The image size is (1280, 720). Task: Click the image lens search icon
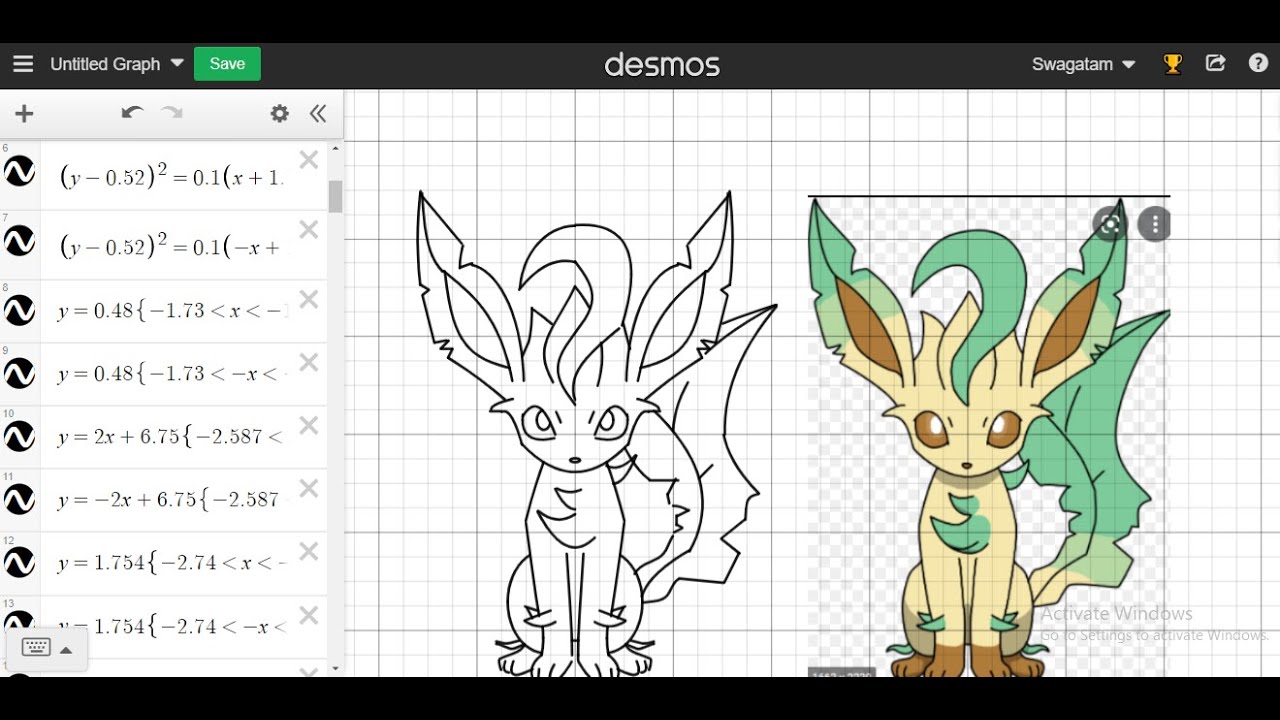(1109, 224)
